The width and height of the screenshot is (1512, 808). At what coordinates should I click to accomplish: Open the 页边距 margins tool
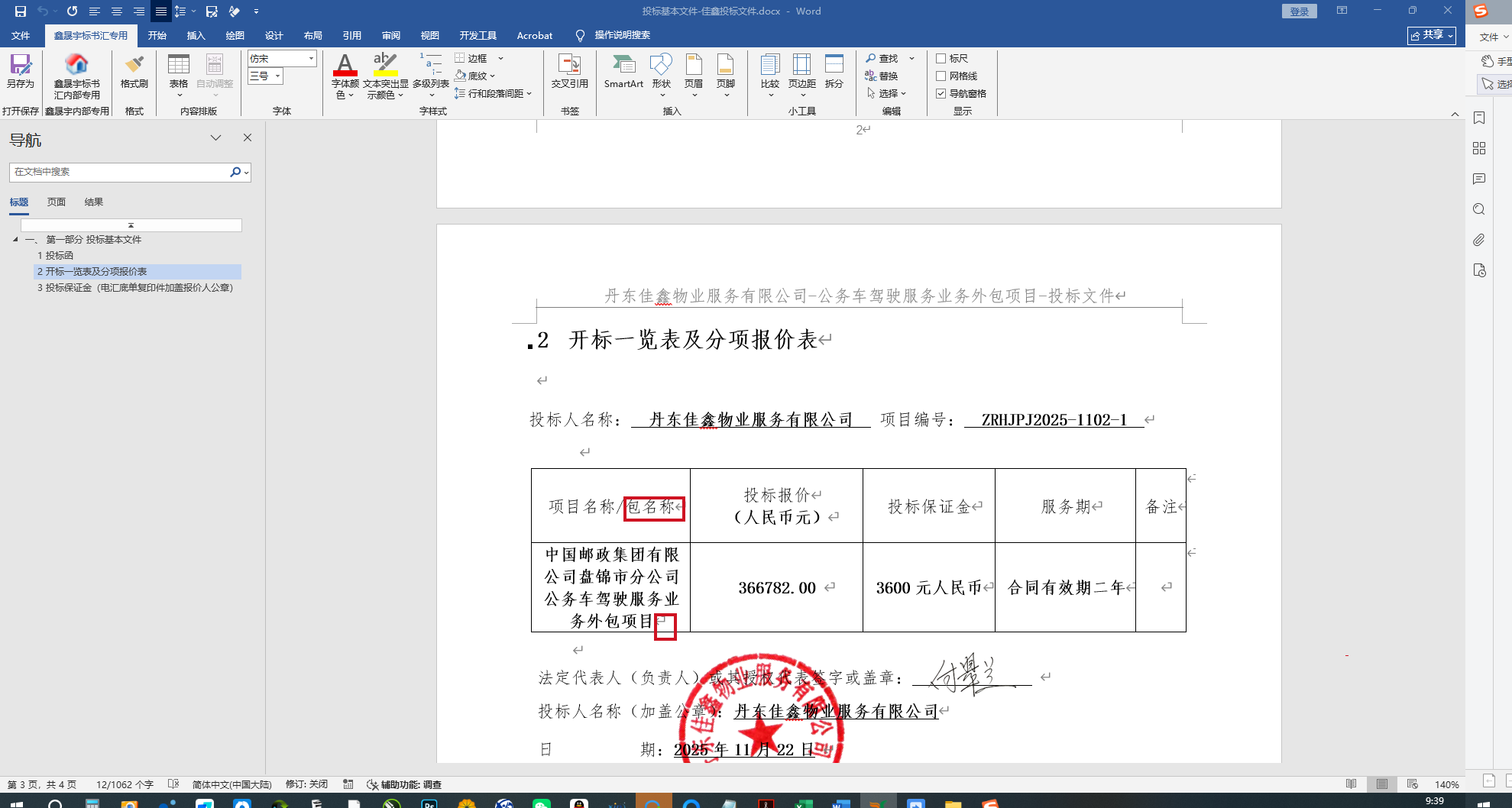(802, 75)
